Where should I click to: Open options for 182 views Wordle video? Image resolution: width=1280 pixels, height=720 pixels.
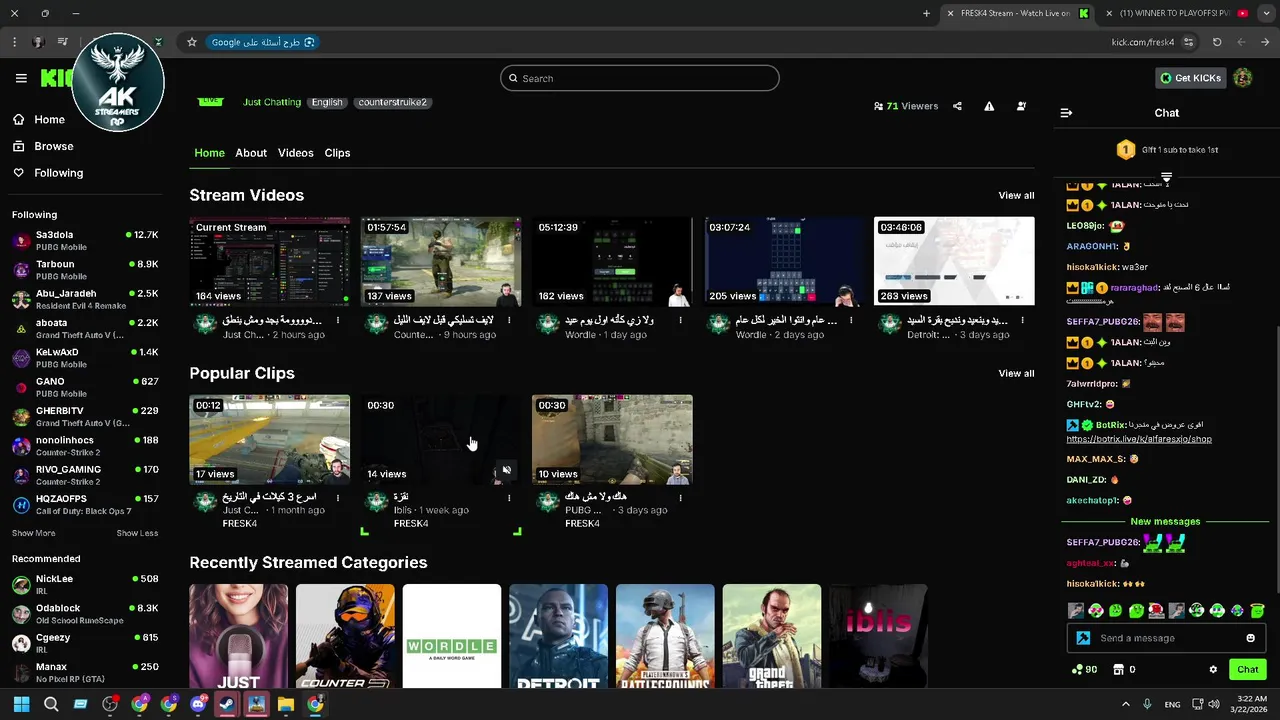[680, 320]
